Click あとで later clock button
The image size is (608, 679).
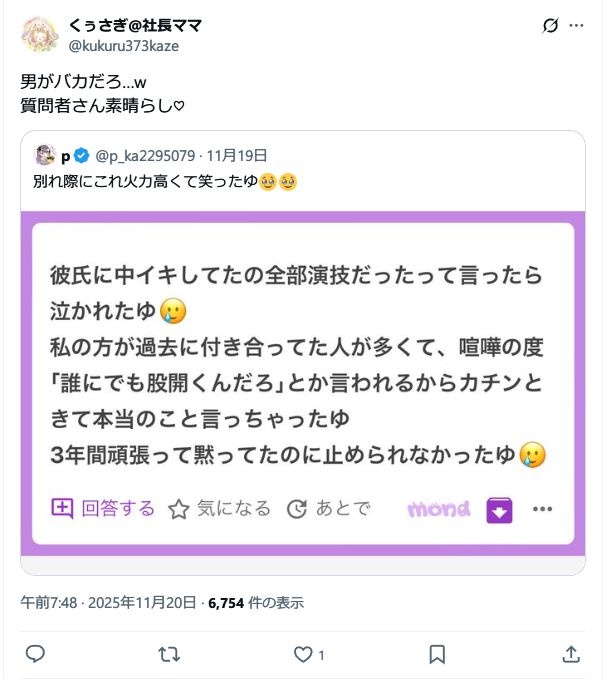pos(328,509)
